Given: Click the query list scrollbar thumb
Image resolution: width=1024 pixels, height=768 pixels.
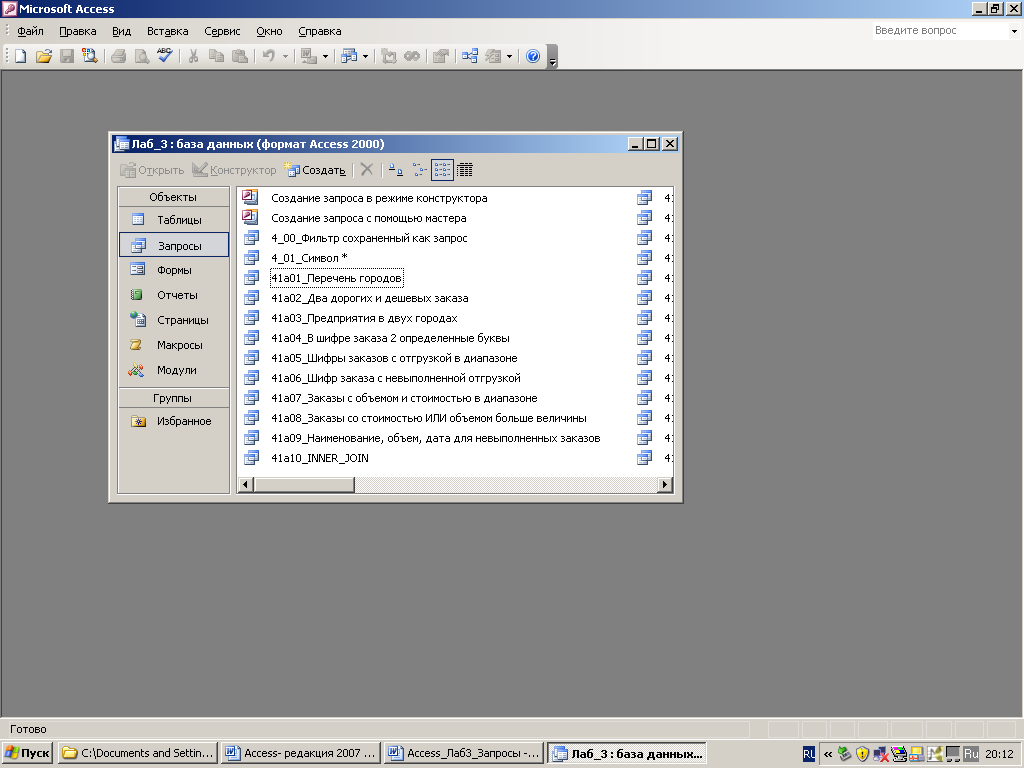Looking at the screenshot, I should tap(304, 485).
